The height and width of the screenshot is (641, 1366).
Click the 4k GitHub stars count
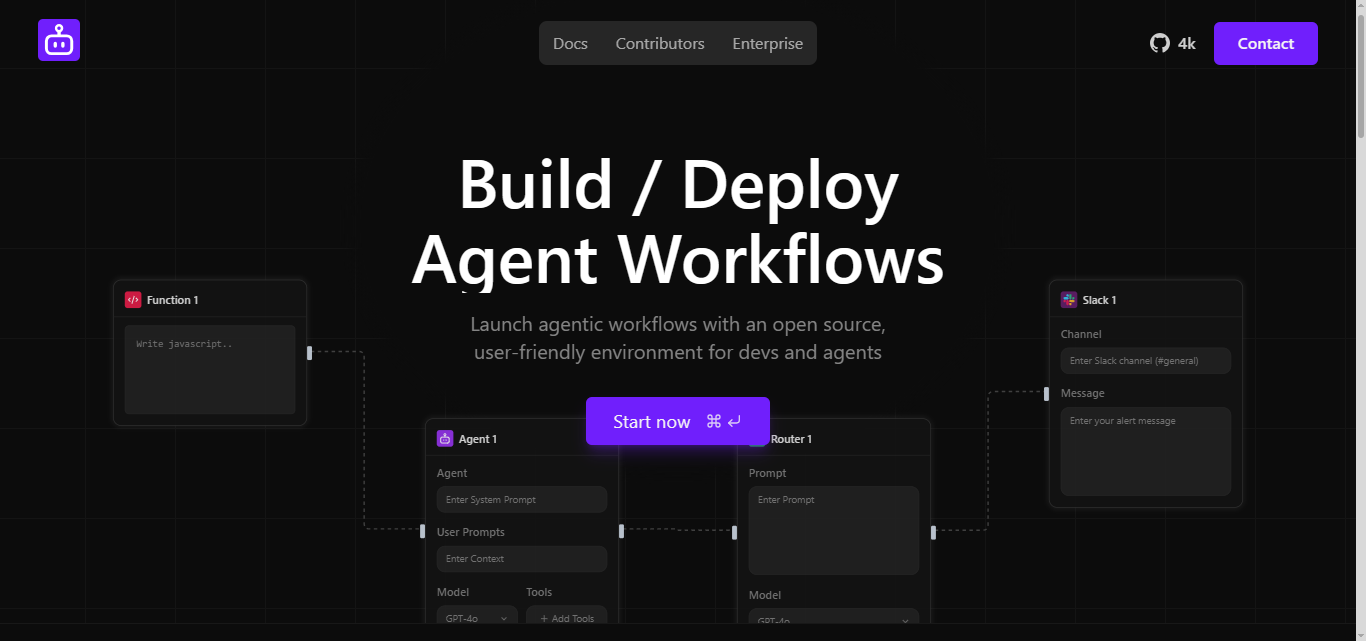coord(1187,44)
